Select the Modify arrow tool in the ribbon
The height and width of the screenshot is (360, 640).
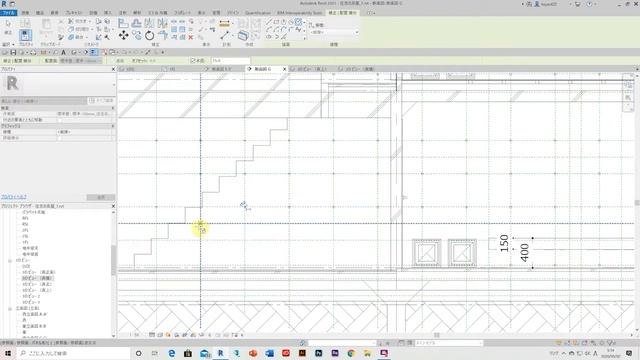[x=8, y=25]
